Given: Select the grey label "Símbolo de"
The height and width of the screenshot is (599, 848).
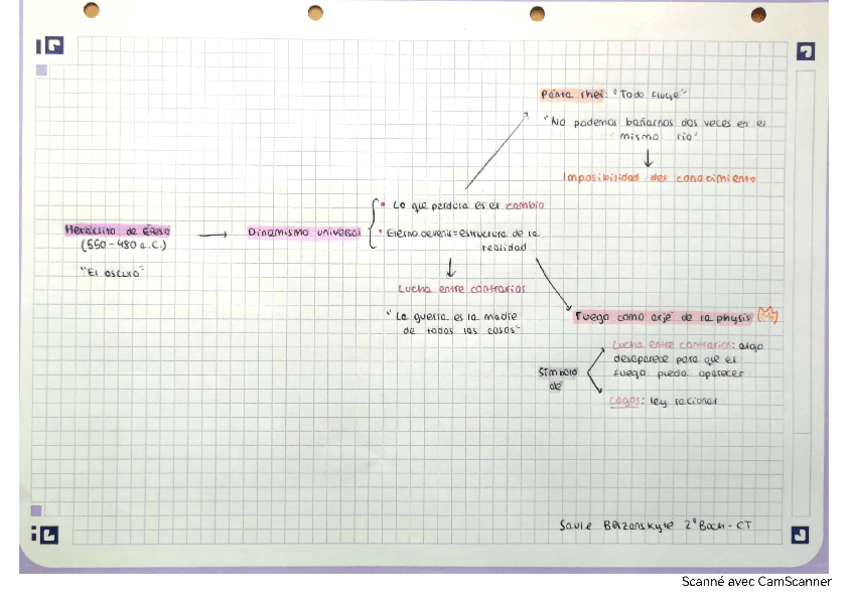Looking at the screenshot, I should pyautogui.click(x=558, y=379).
